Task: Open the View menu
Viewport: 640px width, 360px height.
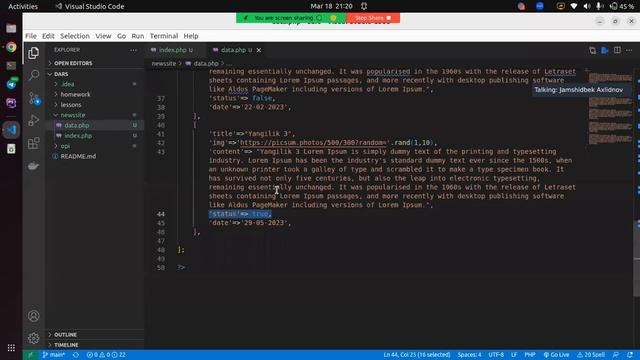Action: (x=103, y=36)
